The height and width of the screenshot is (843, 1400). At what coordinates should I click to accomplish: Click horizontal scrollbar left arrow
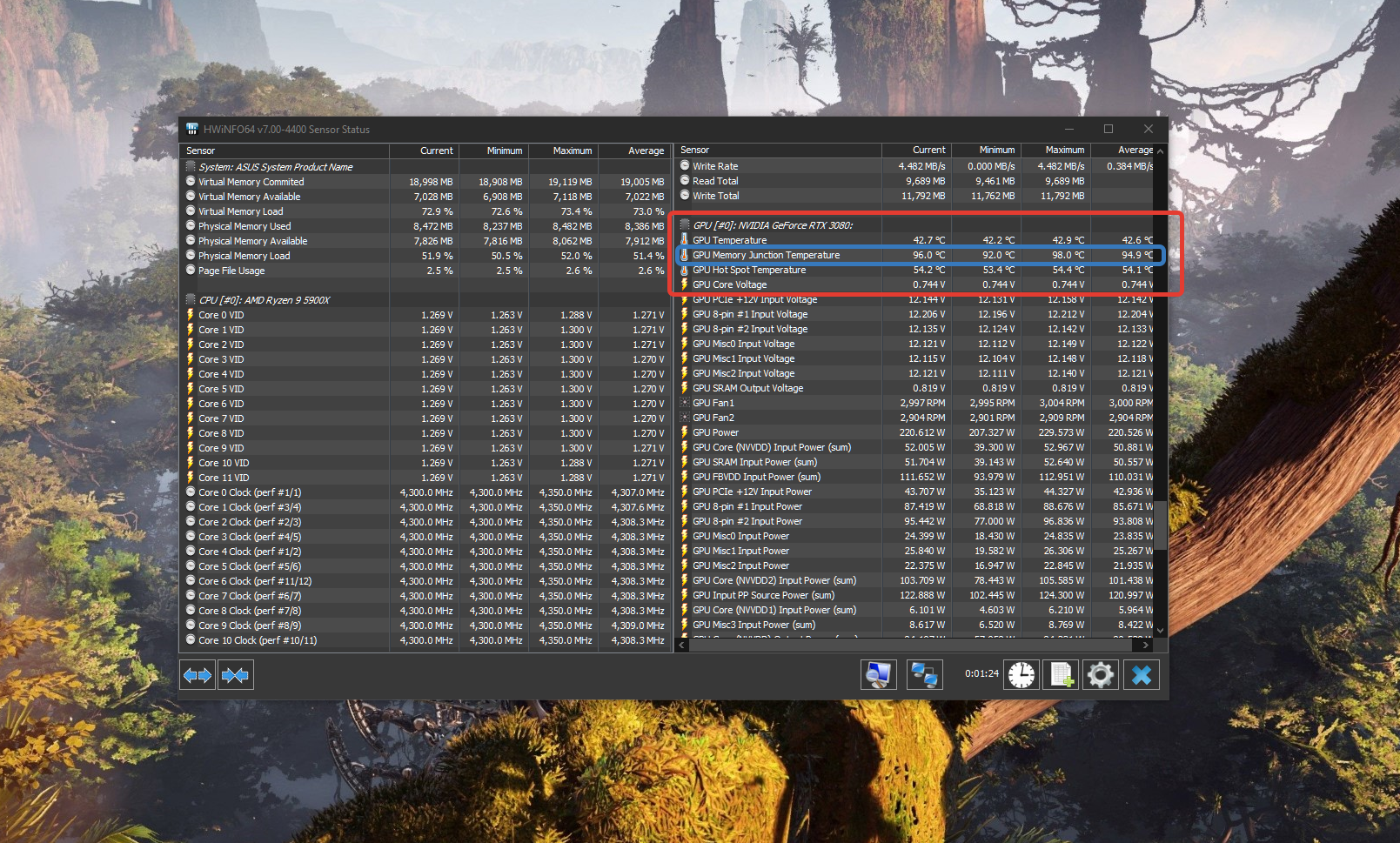682,645
